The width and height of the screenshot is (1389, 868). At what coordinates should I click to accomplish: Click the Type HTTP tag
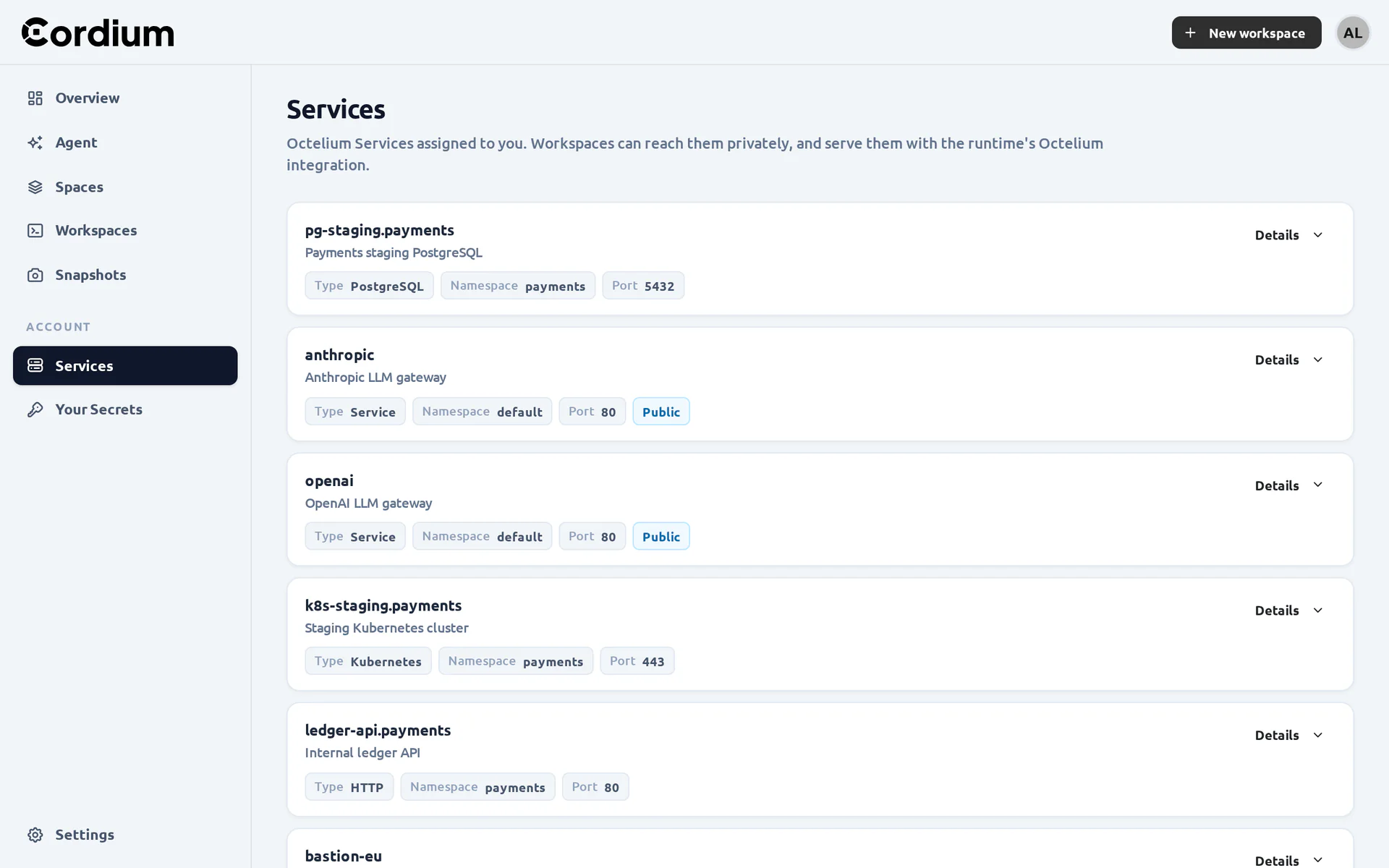tap(349, 787)
